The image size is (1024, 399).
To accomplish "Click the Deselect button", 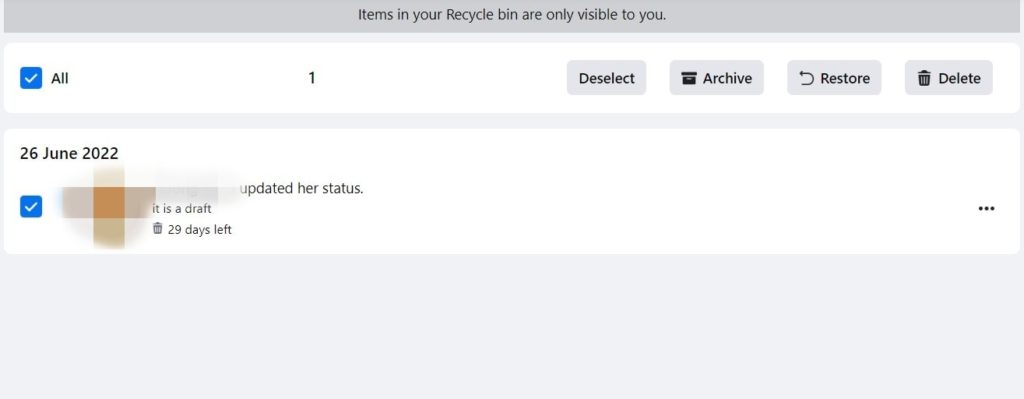I will point(606,78).
